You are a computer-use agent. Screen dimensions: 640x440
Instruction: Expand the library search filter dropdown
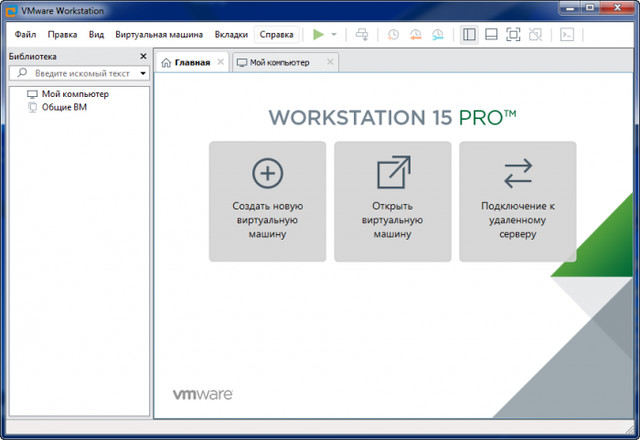(x=143, y=74)
